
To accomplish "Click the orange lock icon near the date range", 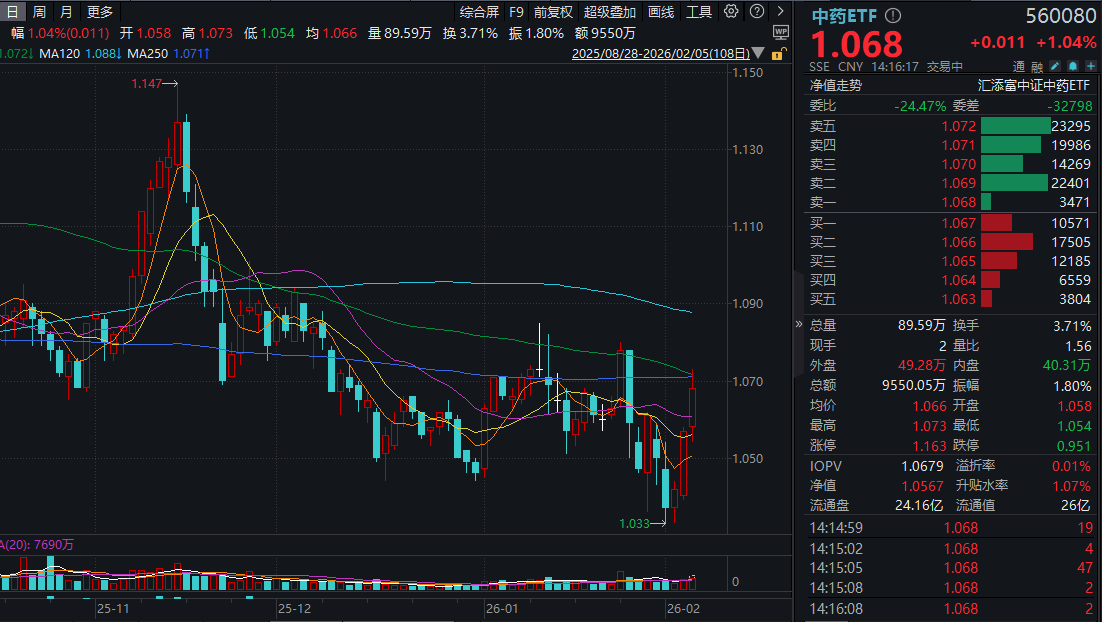I will 777,54.
